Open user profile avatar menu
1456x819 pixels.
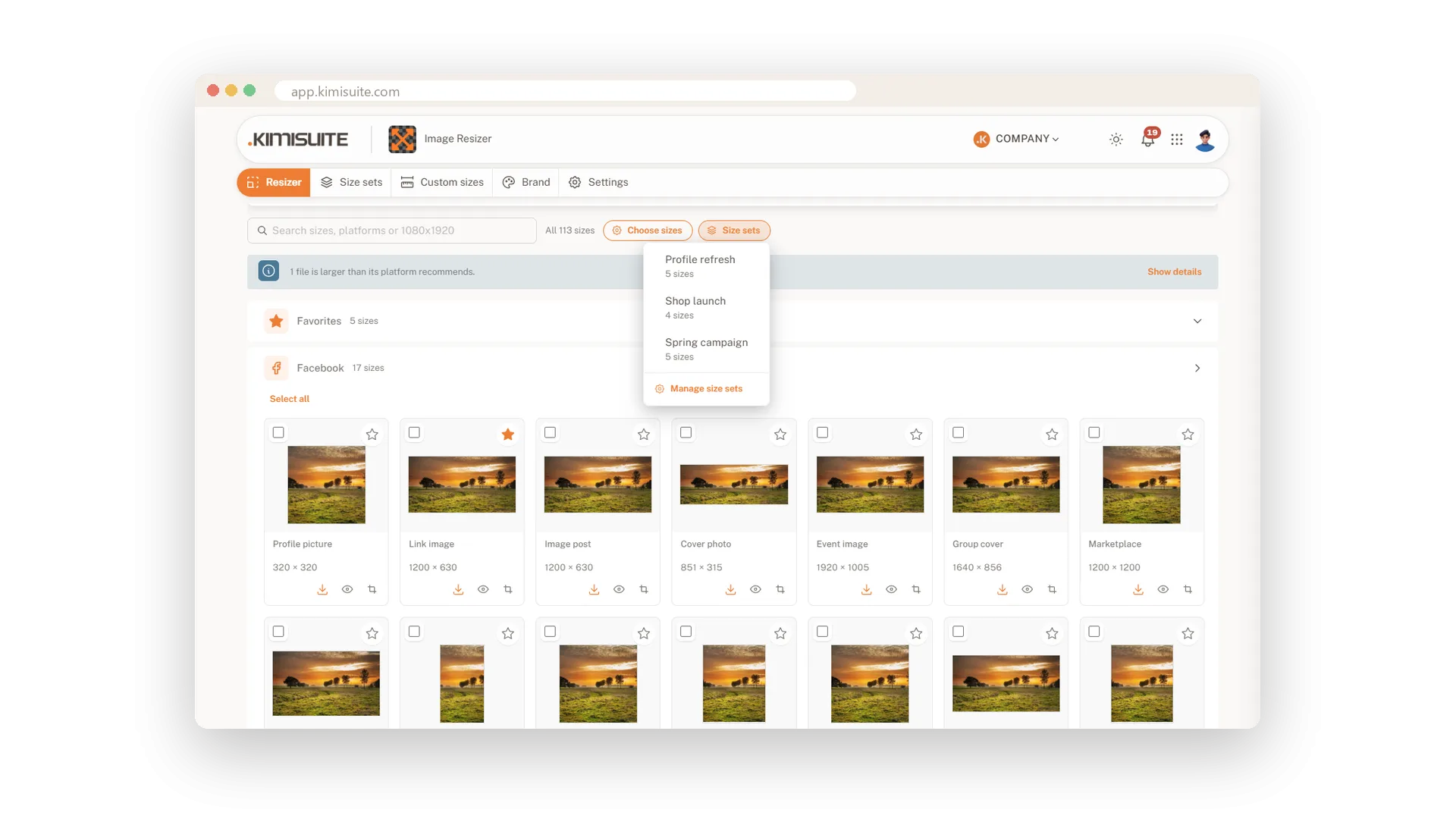pyautogui.click(x=1205, y=140)
